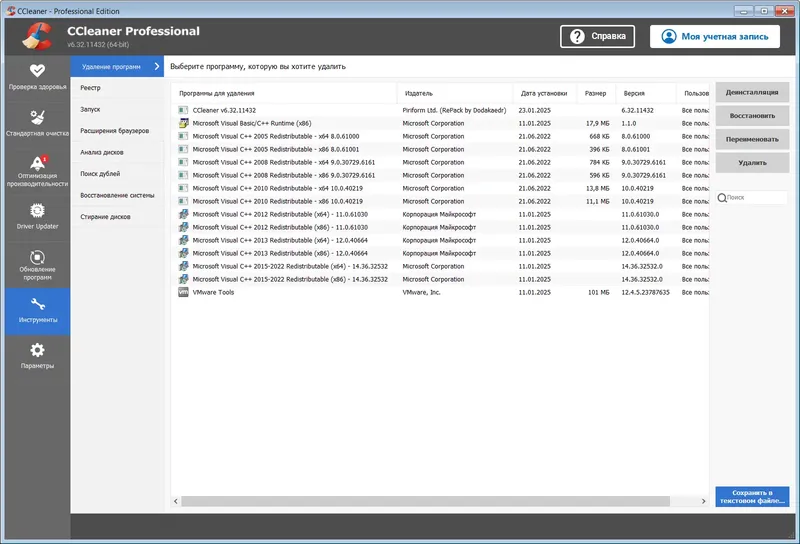
Task: Open the Health Check heart icon
Action: (37, 70)
